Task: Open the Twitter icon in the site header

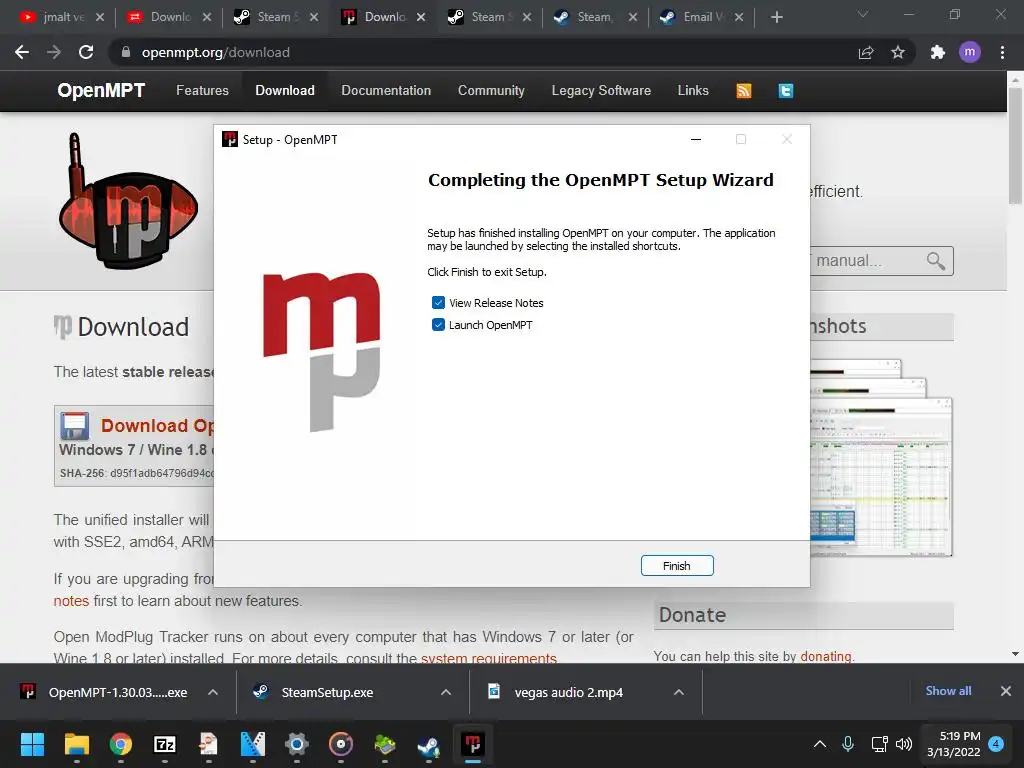Action: 786,91
